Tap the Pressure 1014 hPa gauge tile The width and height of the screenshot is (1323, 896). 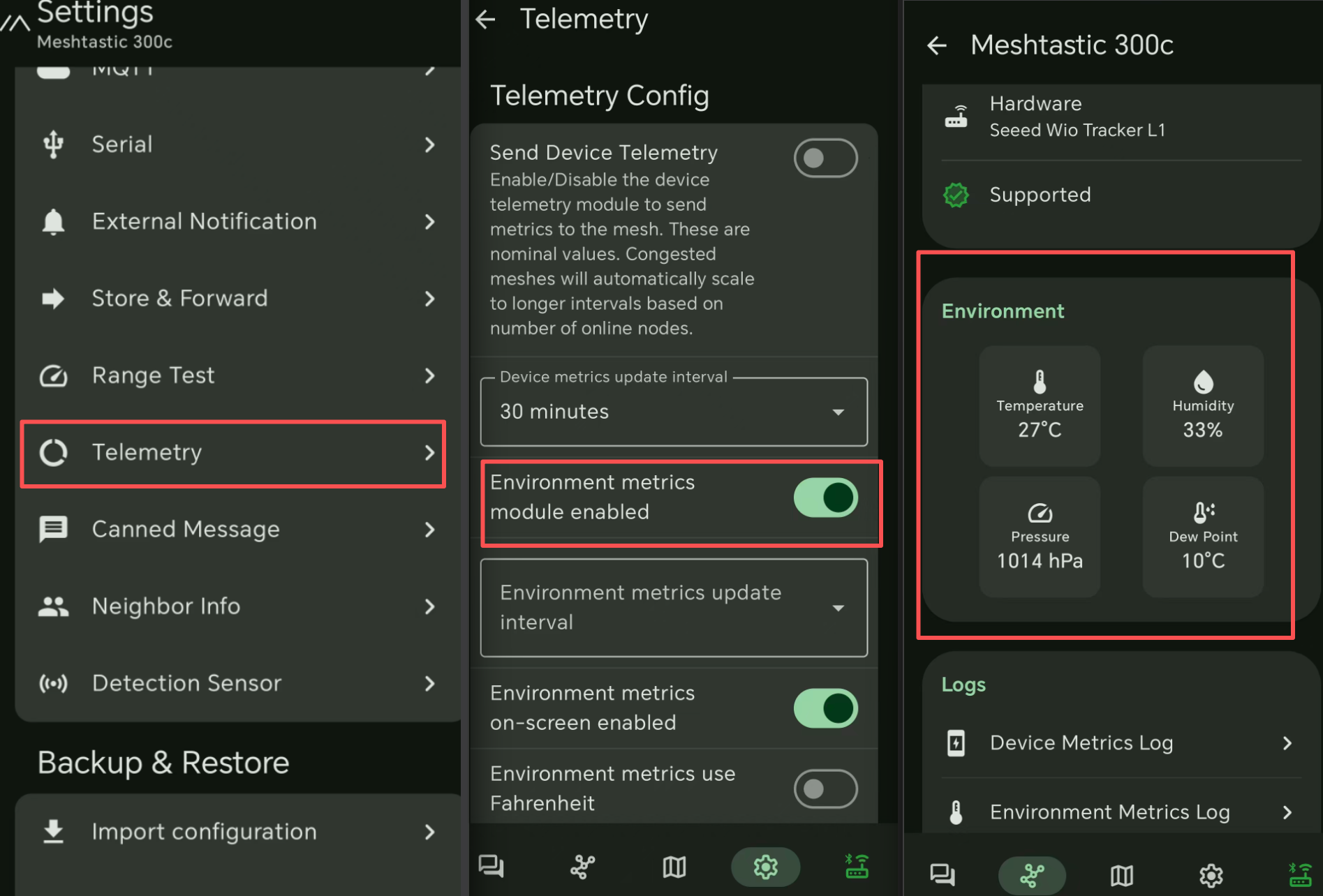(x=1040, y=537)
